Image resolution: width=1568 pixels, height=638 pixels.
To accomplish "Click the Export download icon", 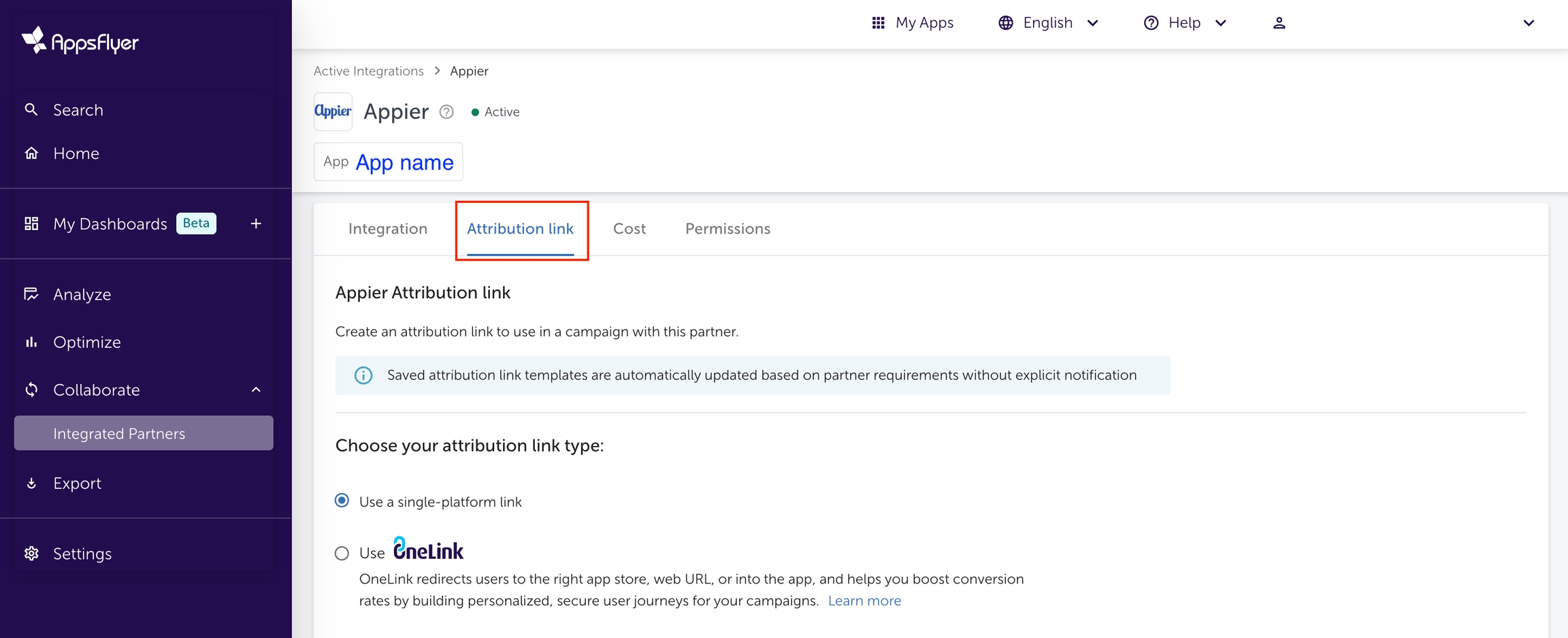I will pos(31,483).
